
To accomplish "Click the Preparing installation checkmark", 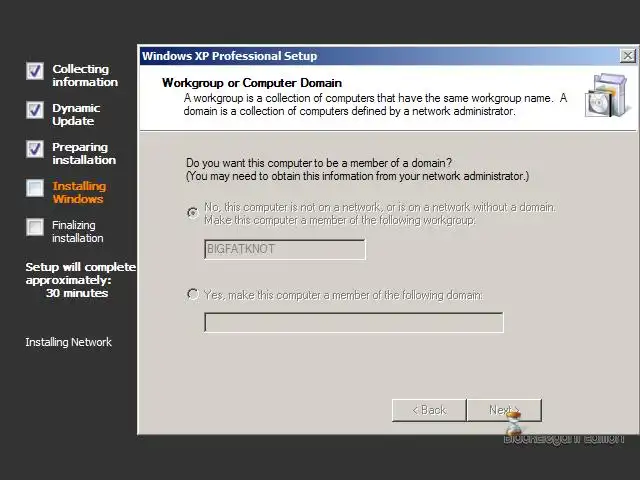I will click(35, 149).
